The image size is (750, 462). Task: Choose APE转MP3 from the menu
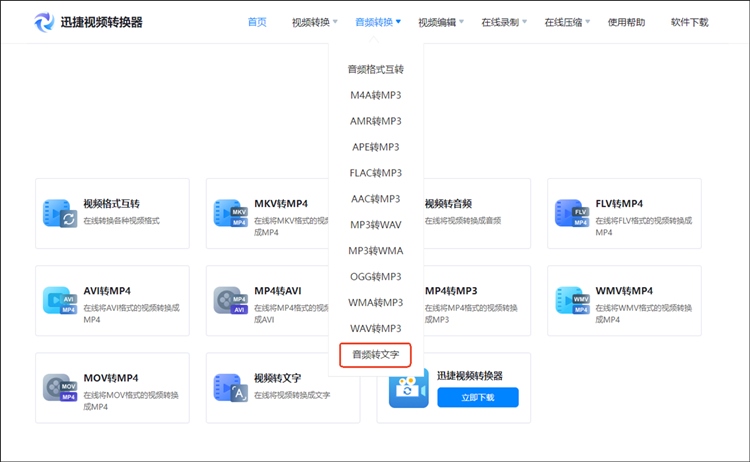375,147
